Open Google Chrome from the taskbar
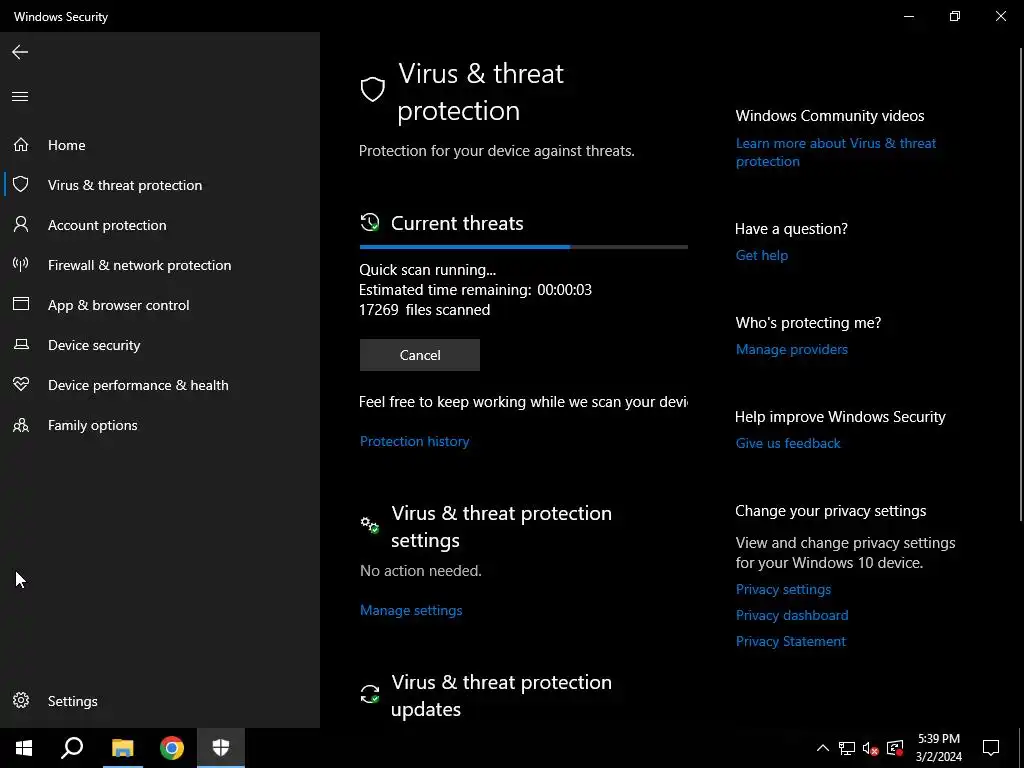 [x=172, y=748]
